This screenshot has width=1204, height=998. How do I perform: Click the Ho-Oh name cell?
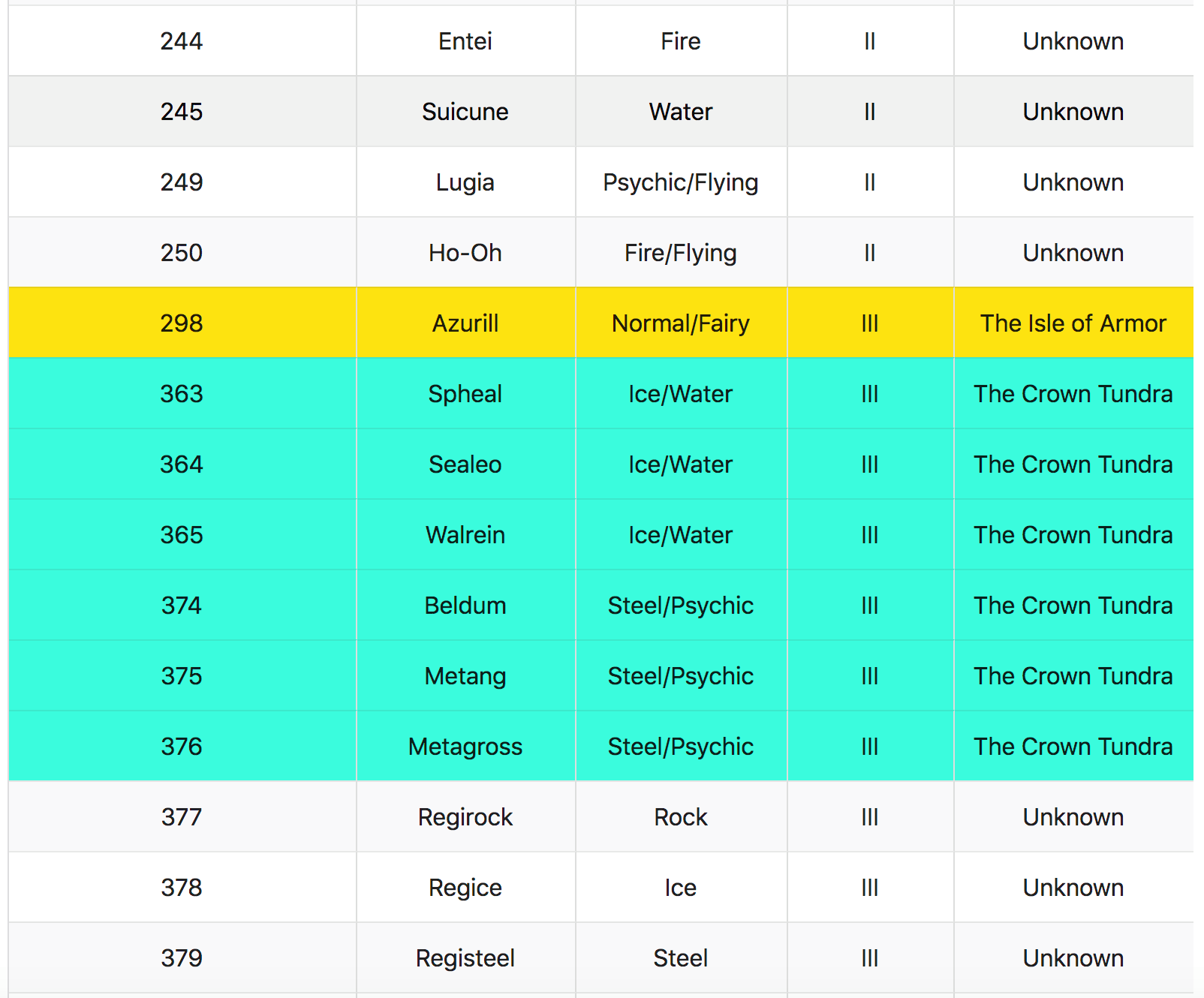coord(465,252)
